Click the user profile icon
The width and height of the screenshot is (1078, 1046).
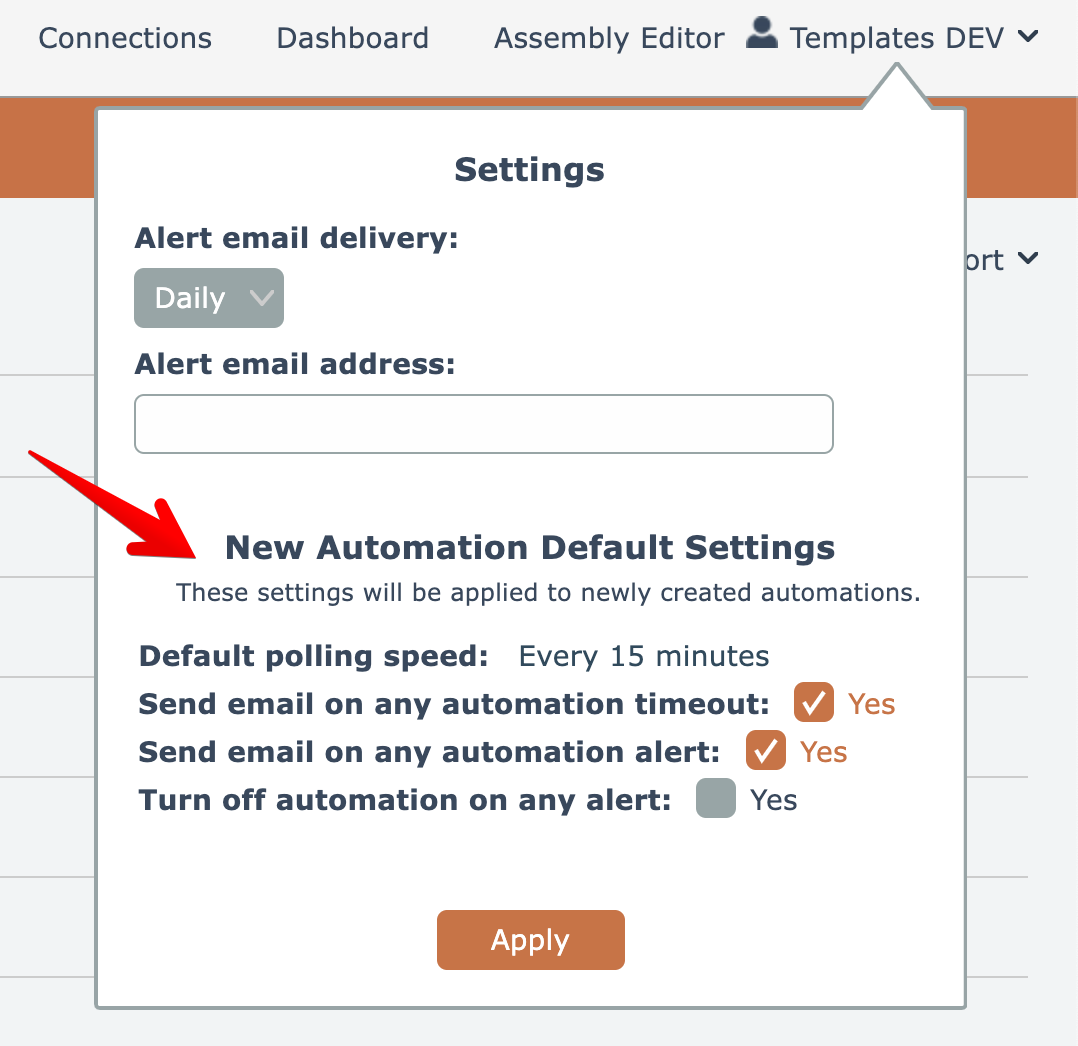point(762,35)
